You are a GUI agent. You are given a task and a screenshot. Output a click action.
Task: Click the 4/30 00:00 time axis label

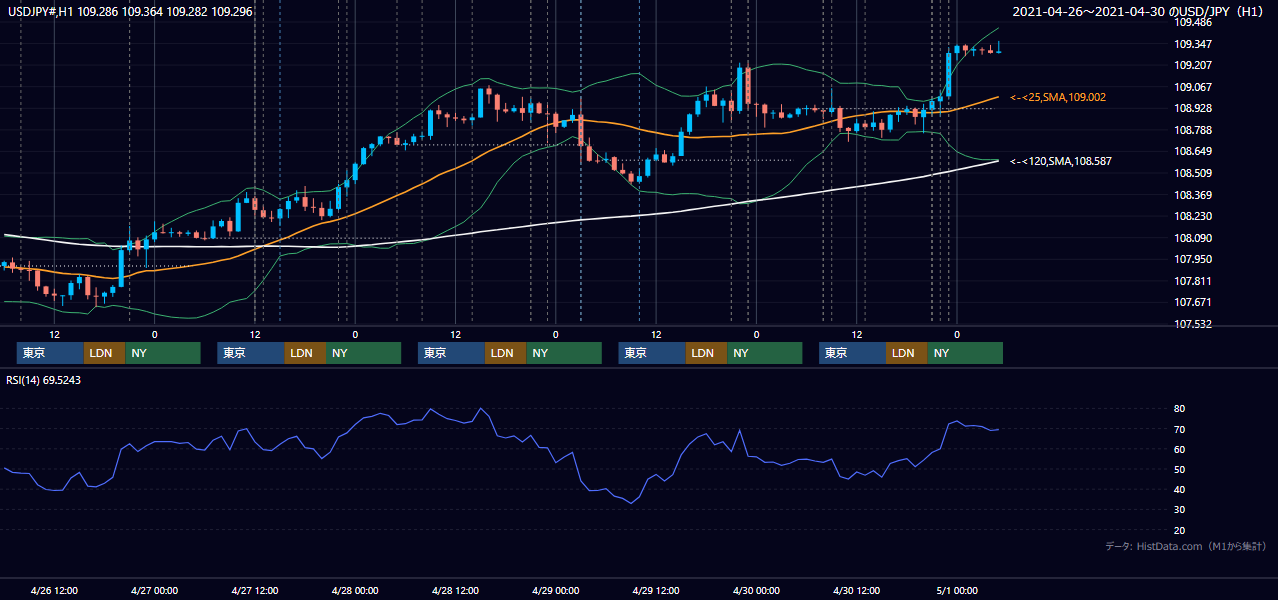(756, 590)
